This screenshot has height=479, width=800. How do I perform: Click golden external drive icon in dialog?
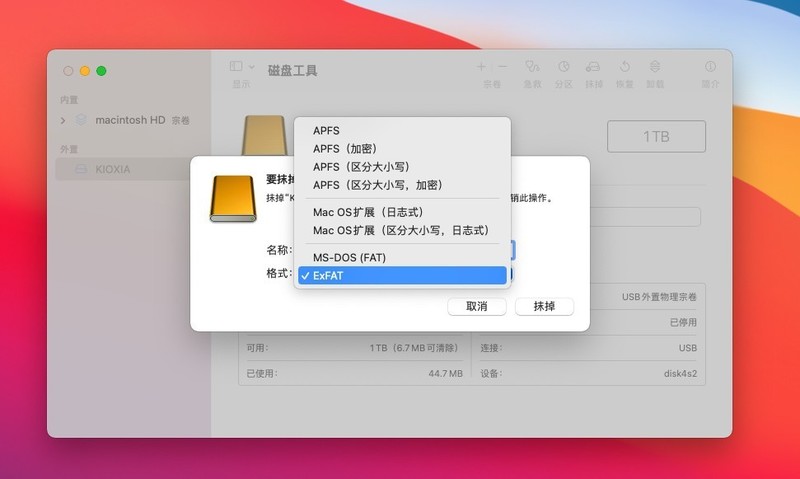tap(233, 199)
